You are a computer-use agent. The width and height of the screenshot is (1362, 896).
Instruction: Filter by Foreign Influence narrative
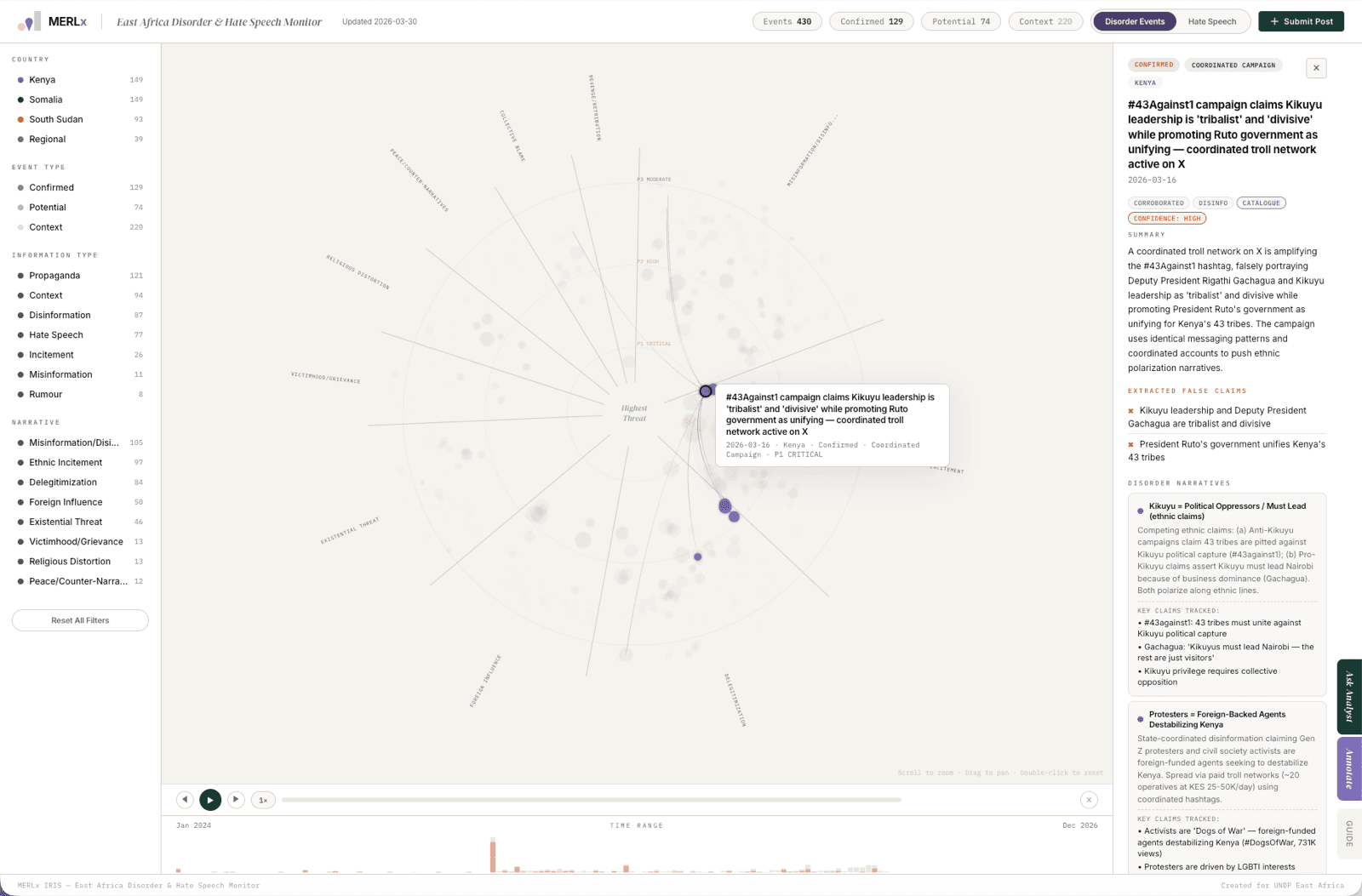tap(80, 502)
